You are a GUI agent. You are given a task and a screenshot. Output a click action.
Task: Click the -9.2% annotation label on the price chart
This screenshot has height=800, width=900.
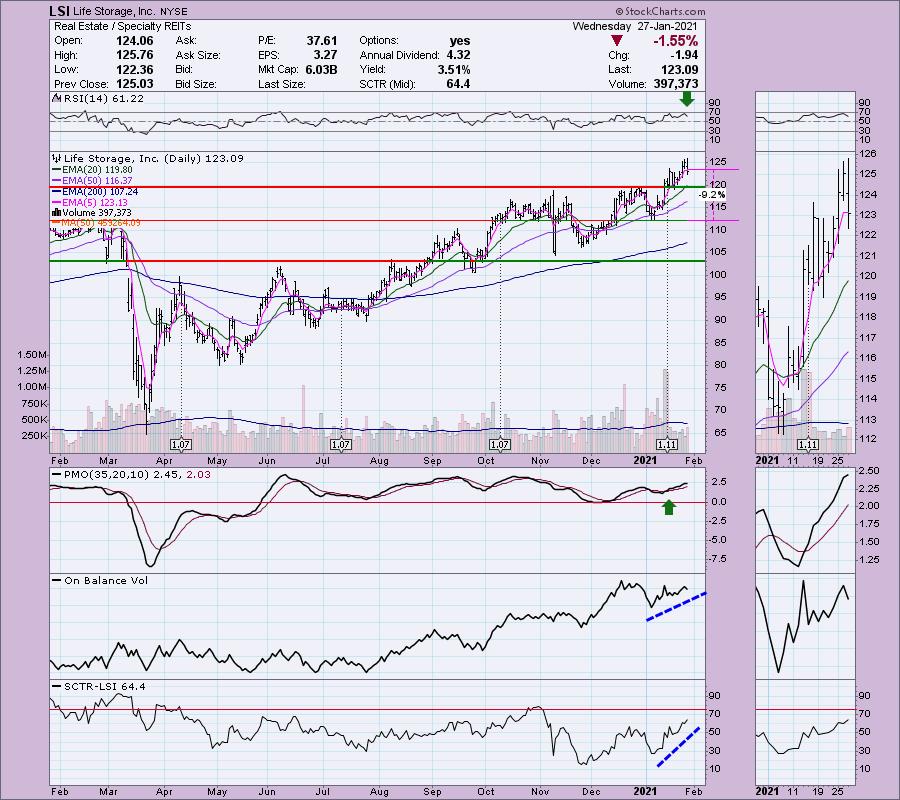pyautogui.click(x=712, y=195)
